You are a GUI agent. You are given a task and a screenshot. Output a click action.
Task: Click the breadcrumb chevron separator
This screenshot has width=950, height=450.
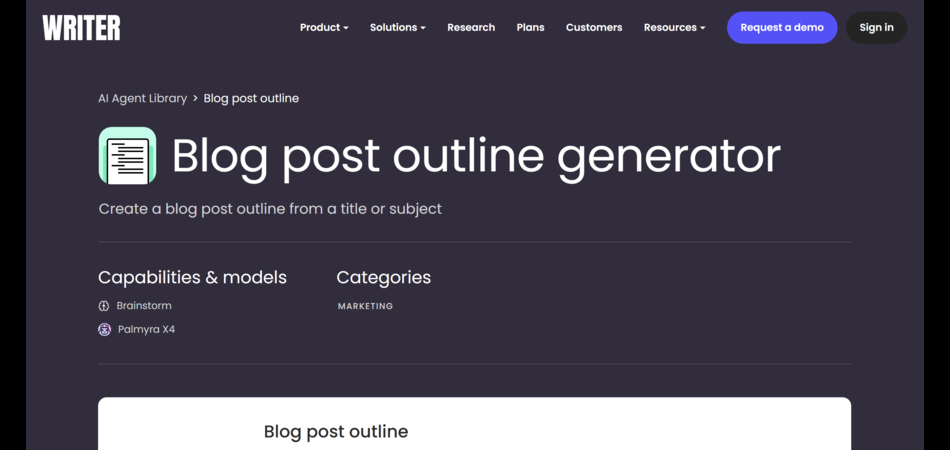pos(195,98)
